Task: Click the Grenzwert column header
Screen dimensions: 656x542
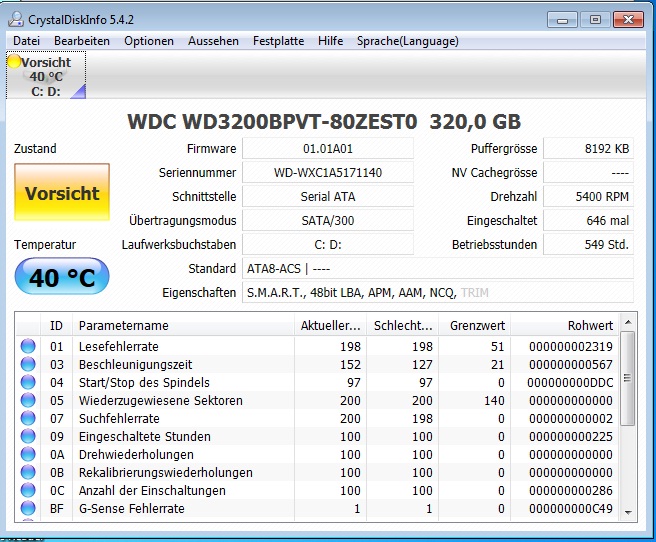Action: [474, 325]
